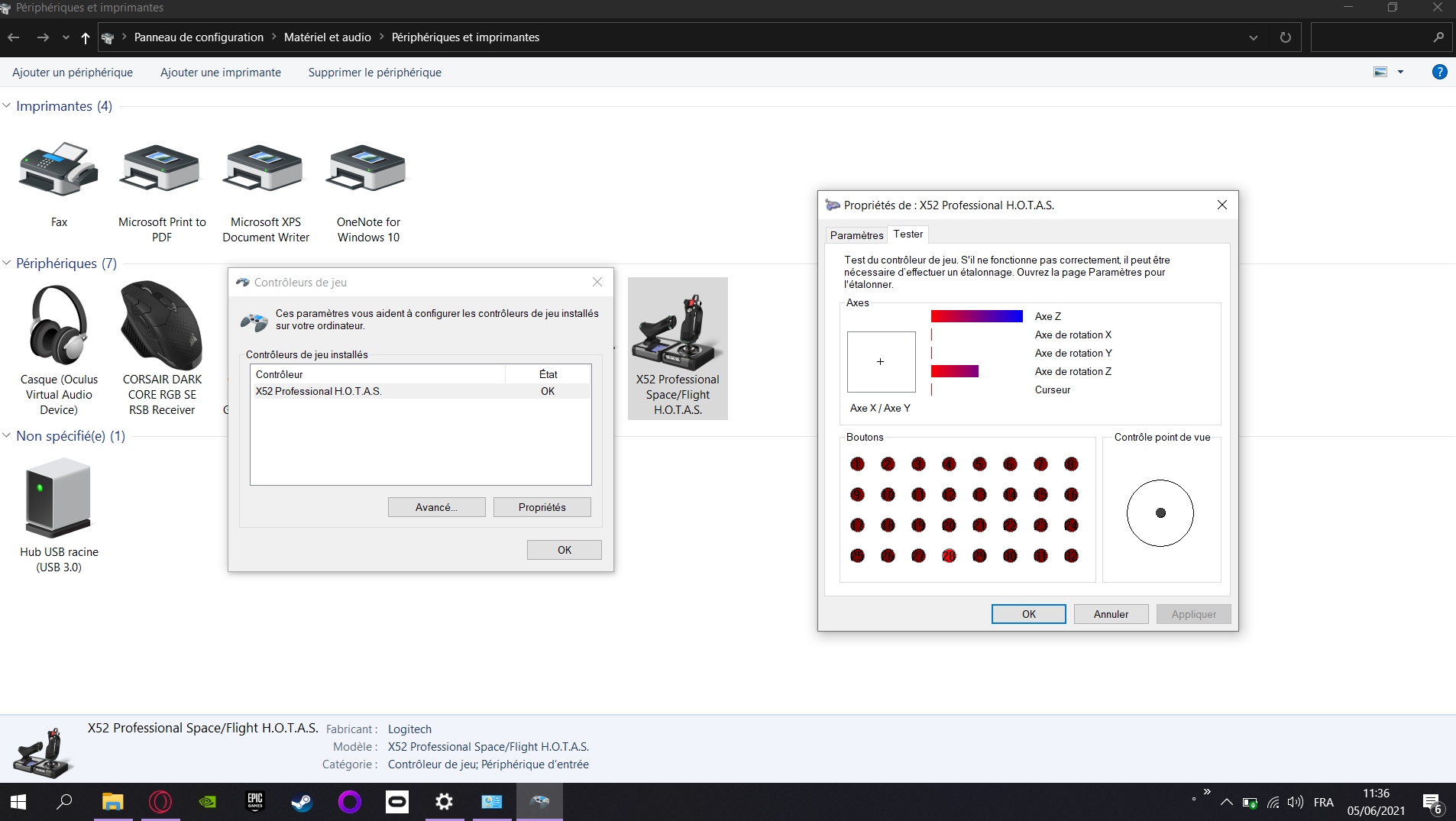The image size is (1456, 821).
Task: Click OK in the X52 properties dialog
Action: [x=1029, y=614]
